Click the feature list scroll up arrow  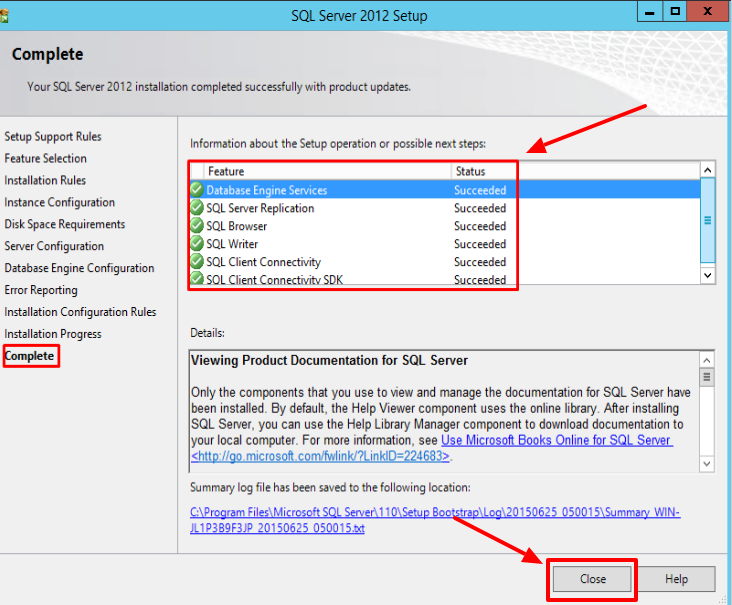[708, 170]
